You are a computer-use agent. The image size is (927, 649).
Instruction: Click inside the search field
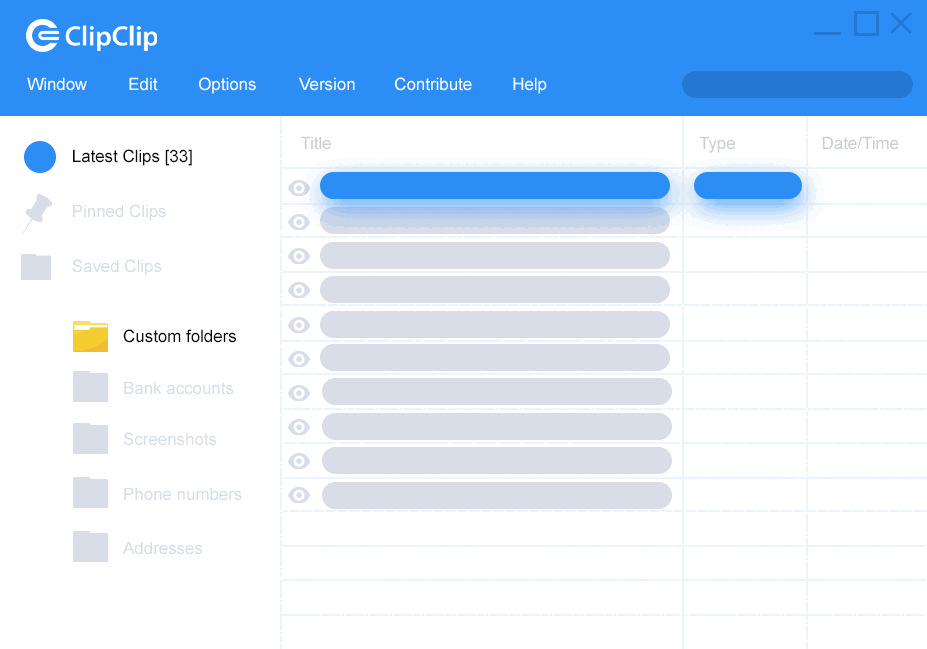(x=796, y=85)
